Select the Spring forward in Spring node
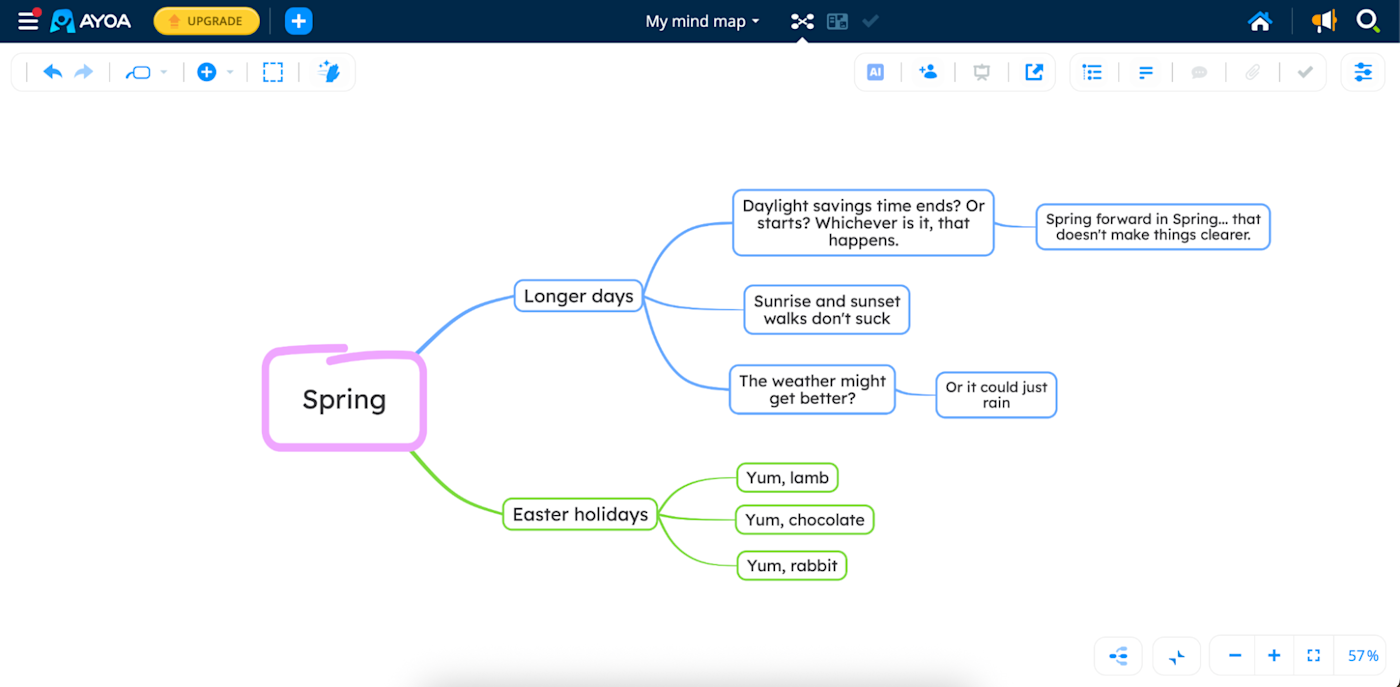Image resolution: width=1400 pixels, height=687 pixels. (x=1153, y=226)
